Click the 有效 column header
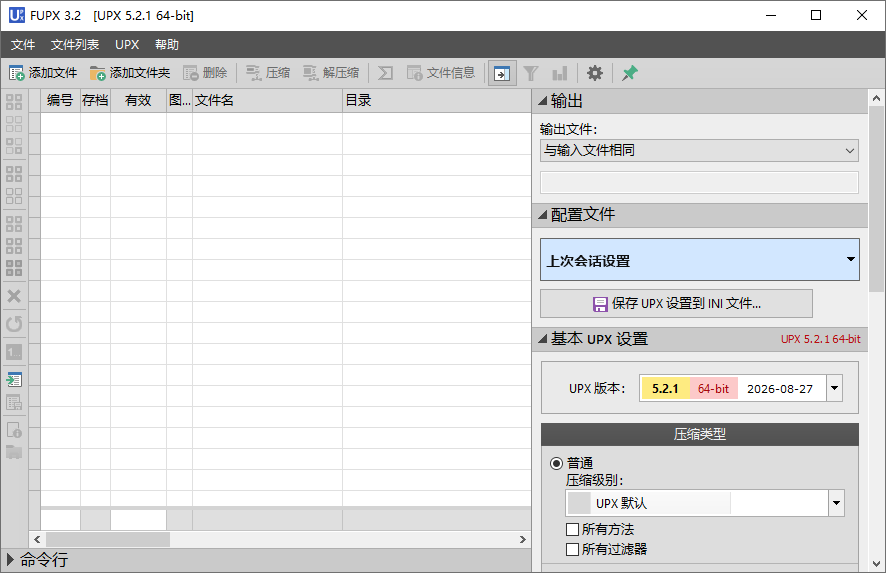Image resolution: width=886 pixels, height=573 pixels. click(138, 101)
